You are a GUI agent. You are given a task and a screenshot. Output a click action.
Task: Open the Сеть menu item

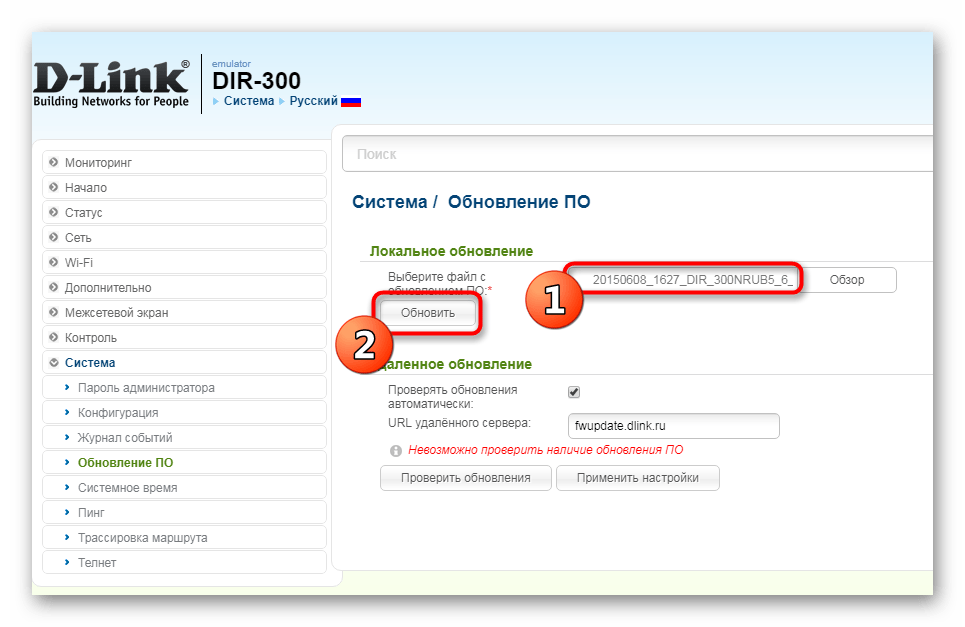point(184,237)
